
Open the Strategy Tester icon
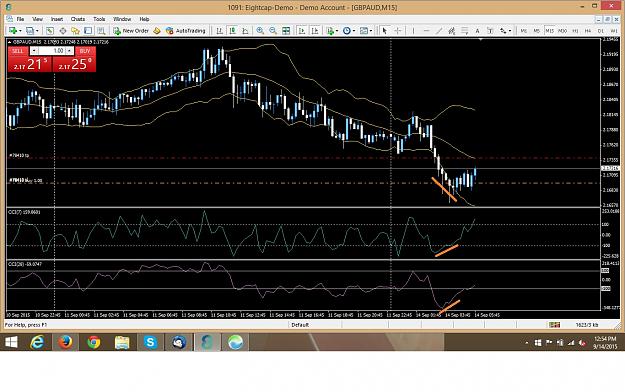(101, 31)
